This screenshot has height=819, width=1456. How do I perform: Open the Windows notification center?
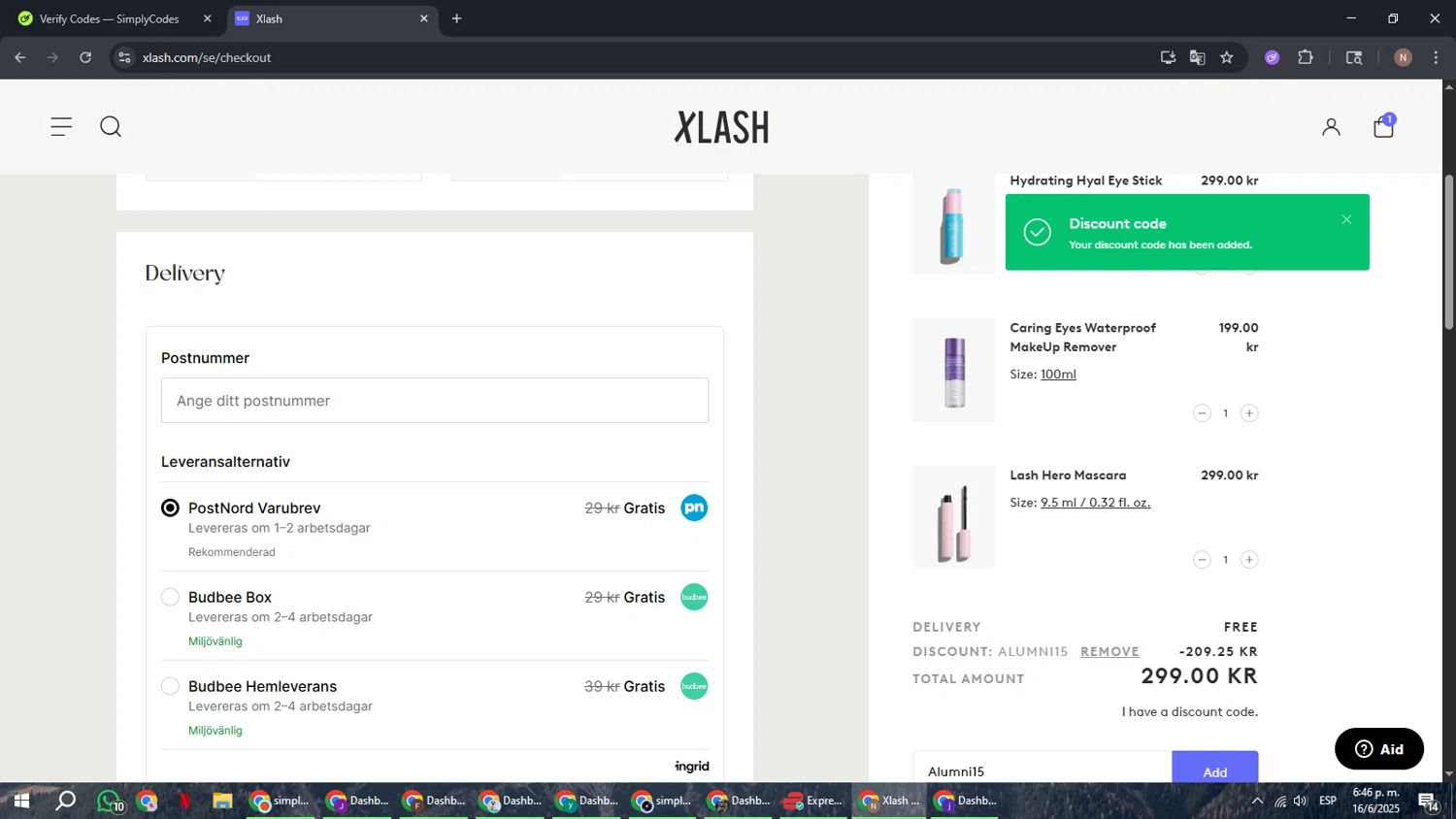[x=1428, y=802]
